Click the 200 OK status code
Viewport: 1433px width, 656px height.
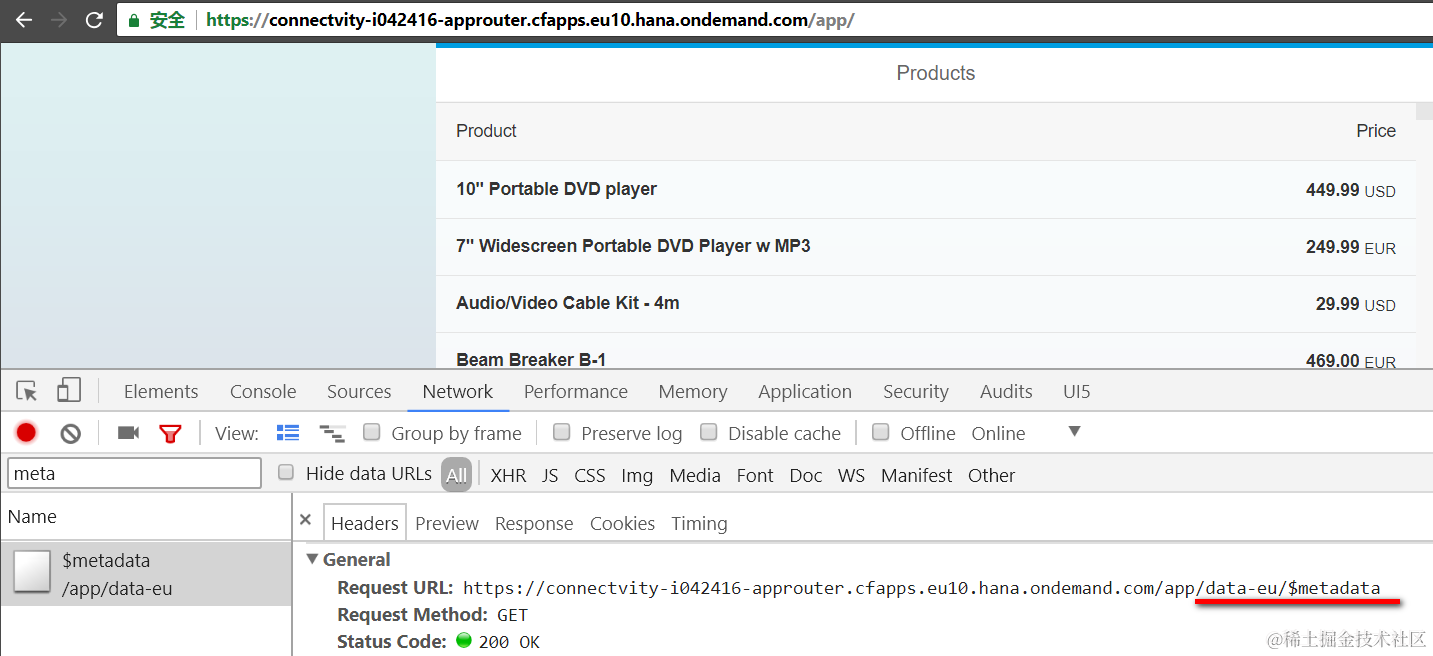point(509,642)
